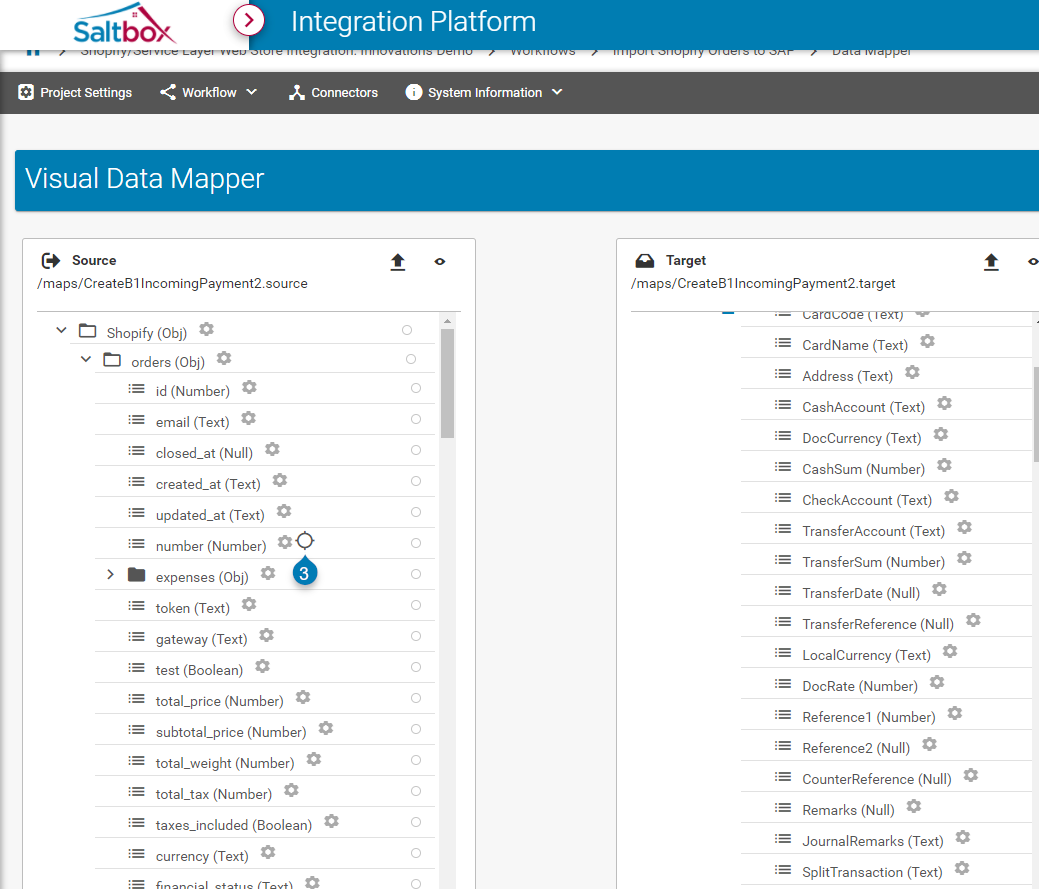Click the /maps/CreateB1IncomingPayment2.source path text
1042x889 pixels.
pyautogui.click(x=172, y=284)
